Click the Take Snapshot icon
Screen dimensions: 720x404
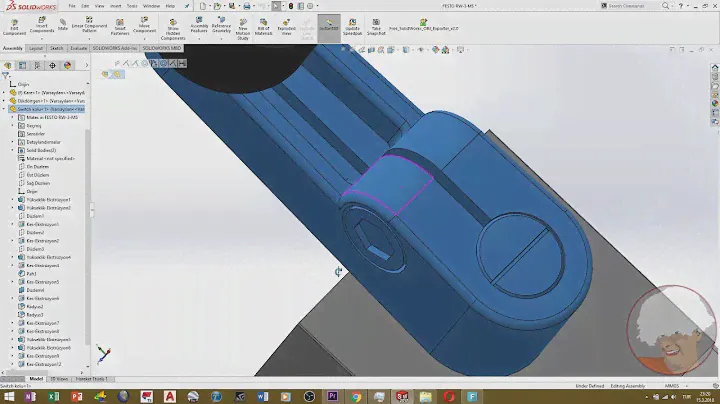(376, 28)
